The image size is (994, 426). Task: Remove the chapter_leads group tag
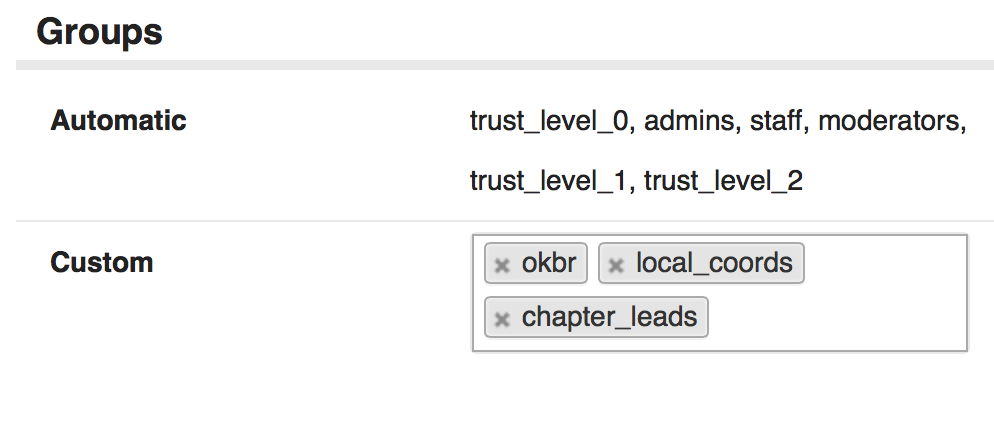coord(502,319)
